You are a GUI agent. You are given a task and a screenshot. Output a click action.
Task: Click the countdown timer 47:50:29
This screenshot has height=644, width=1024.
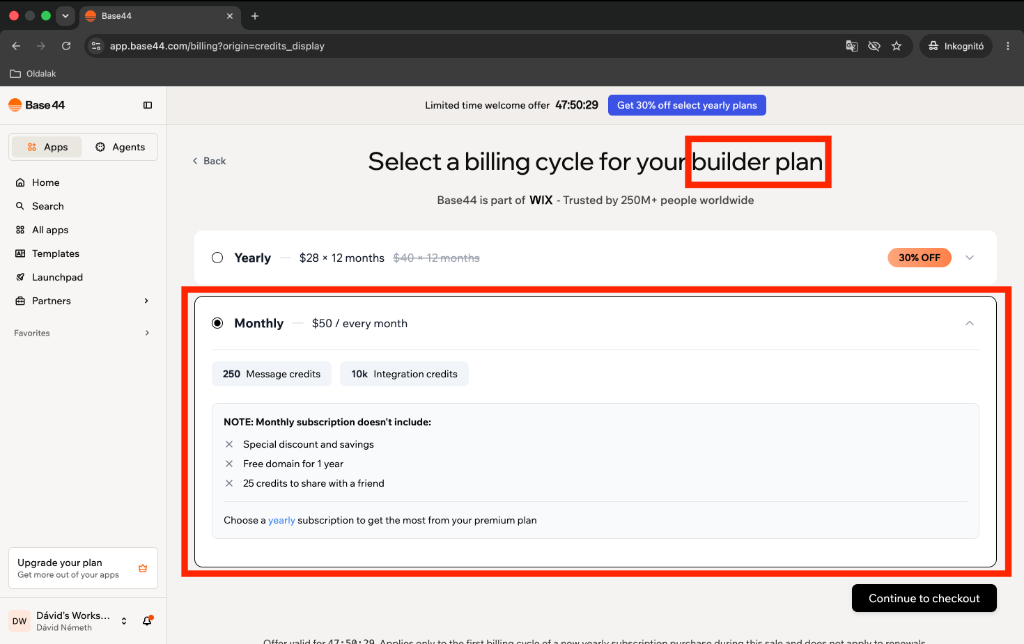click(577, 105)
